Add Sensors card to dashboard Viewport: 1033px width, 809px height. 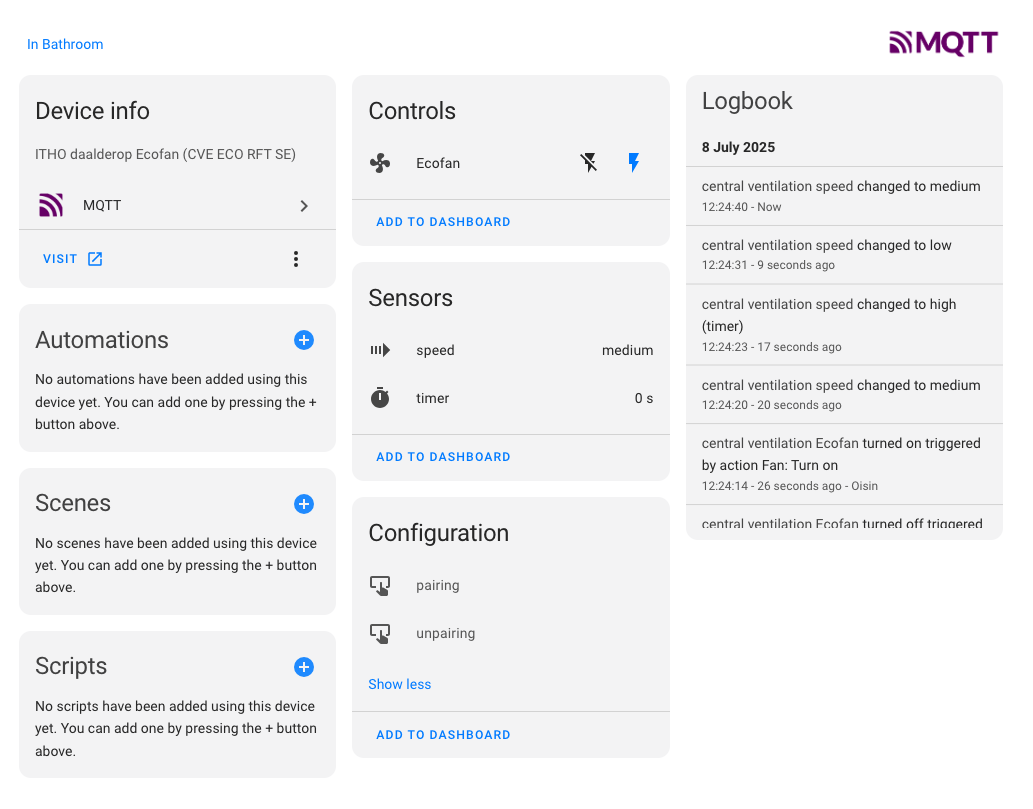click(443, 457)
